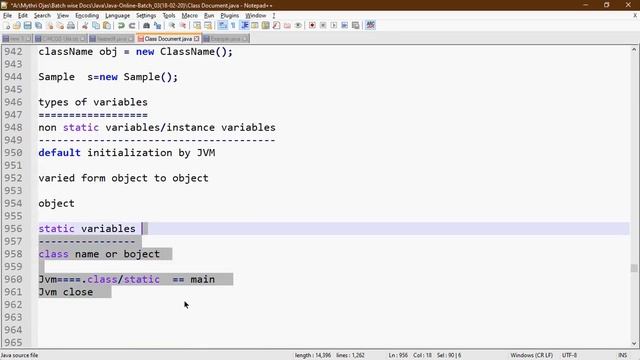Open the Replace dialog from the toolbar

click(x=157, y=25)
